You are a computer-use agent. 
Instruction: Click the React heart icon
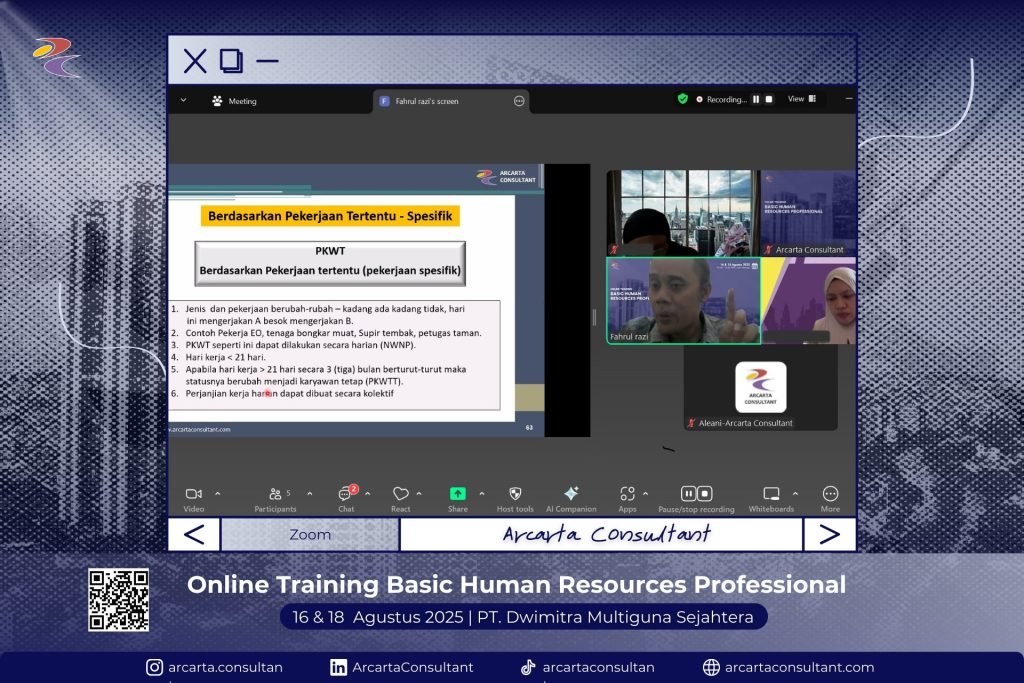pyautogui.click(x=400, y=494)
